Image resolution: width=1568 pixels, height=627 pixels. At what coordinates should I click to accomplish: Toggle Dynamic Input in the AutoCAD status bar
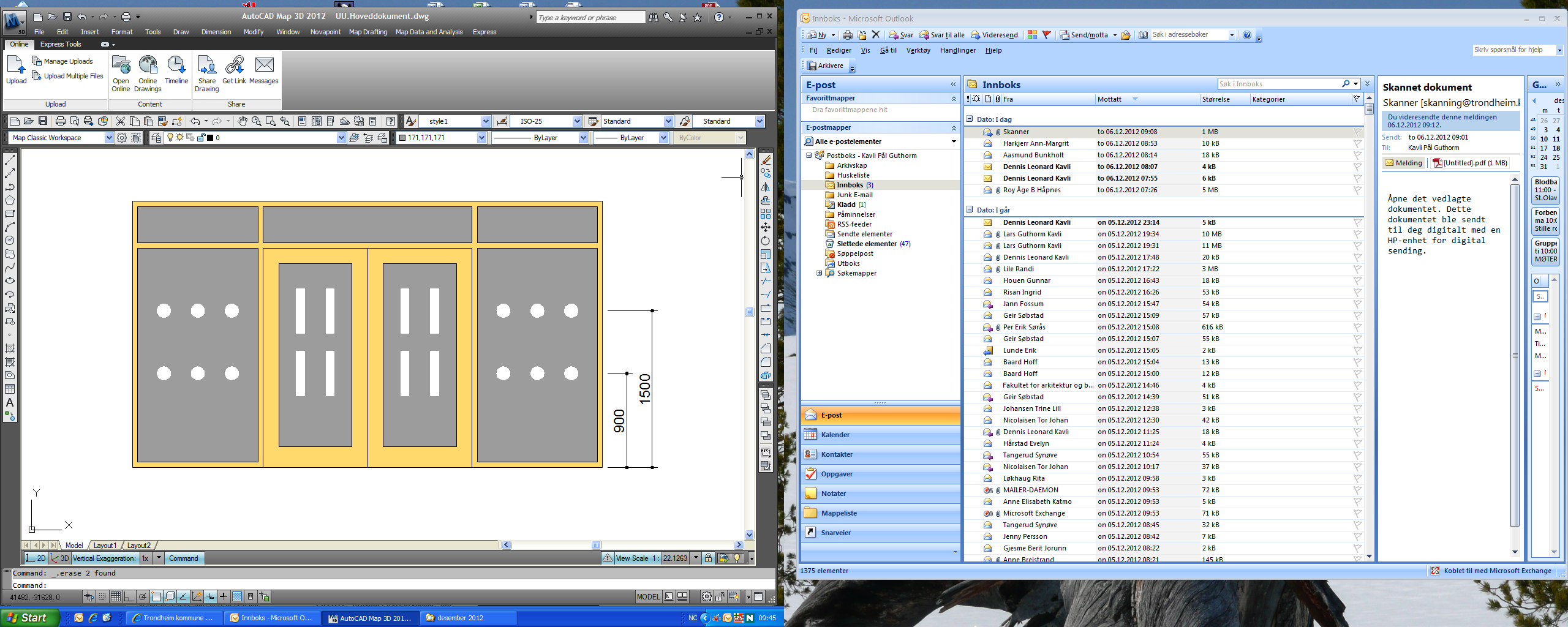pos(210,596)
